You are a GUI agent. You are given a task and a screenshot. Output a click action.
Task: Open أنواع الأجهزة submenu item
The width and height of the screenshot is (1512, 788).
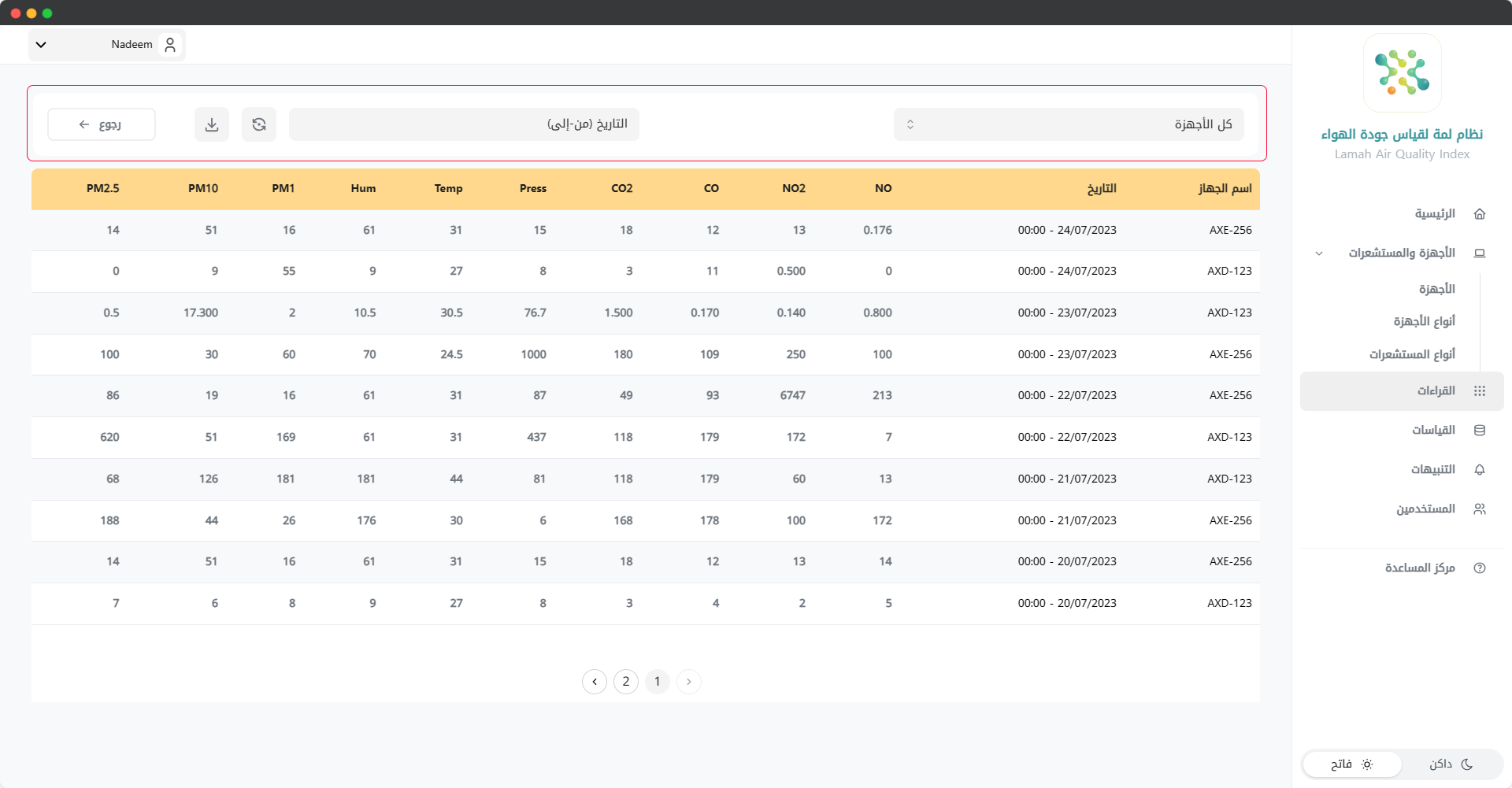pyautogui.click(x=1425, y=321)
